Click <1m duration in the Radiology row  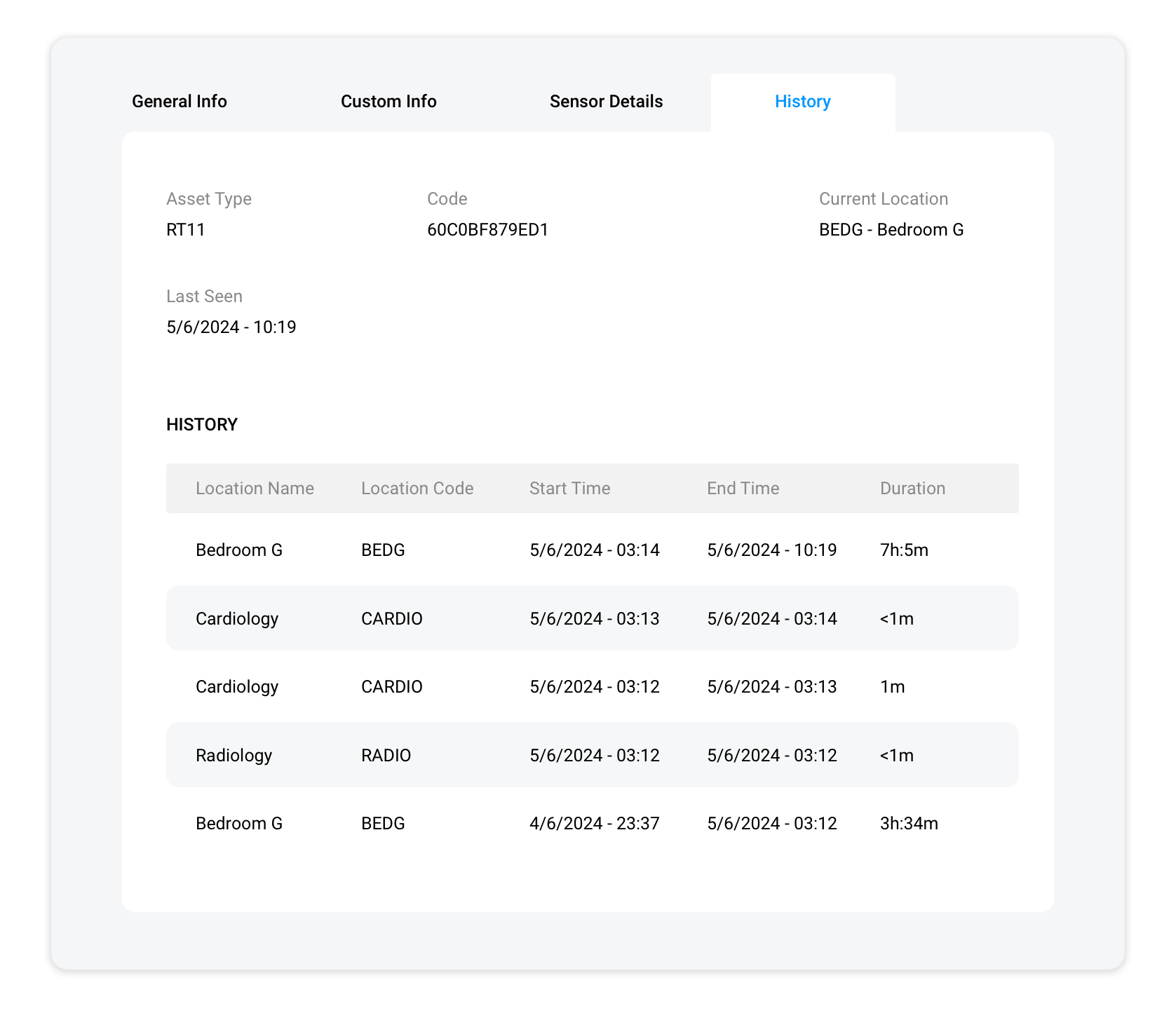(897, 755)
